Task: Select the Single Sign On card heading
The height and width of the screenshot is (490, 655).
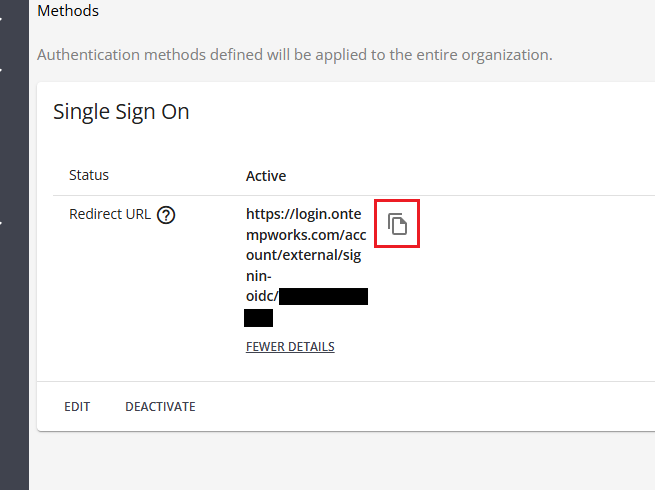Action: click(x=121, y=112)
